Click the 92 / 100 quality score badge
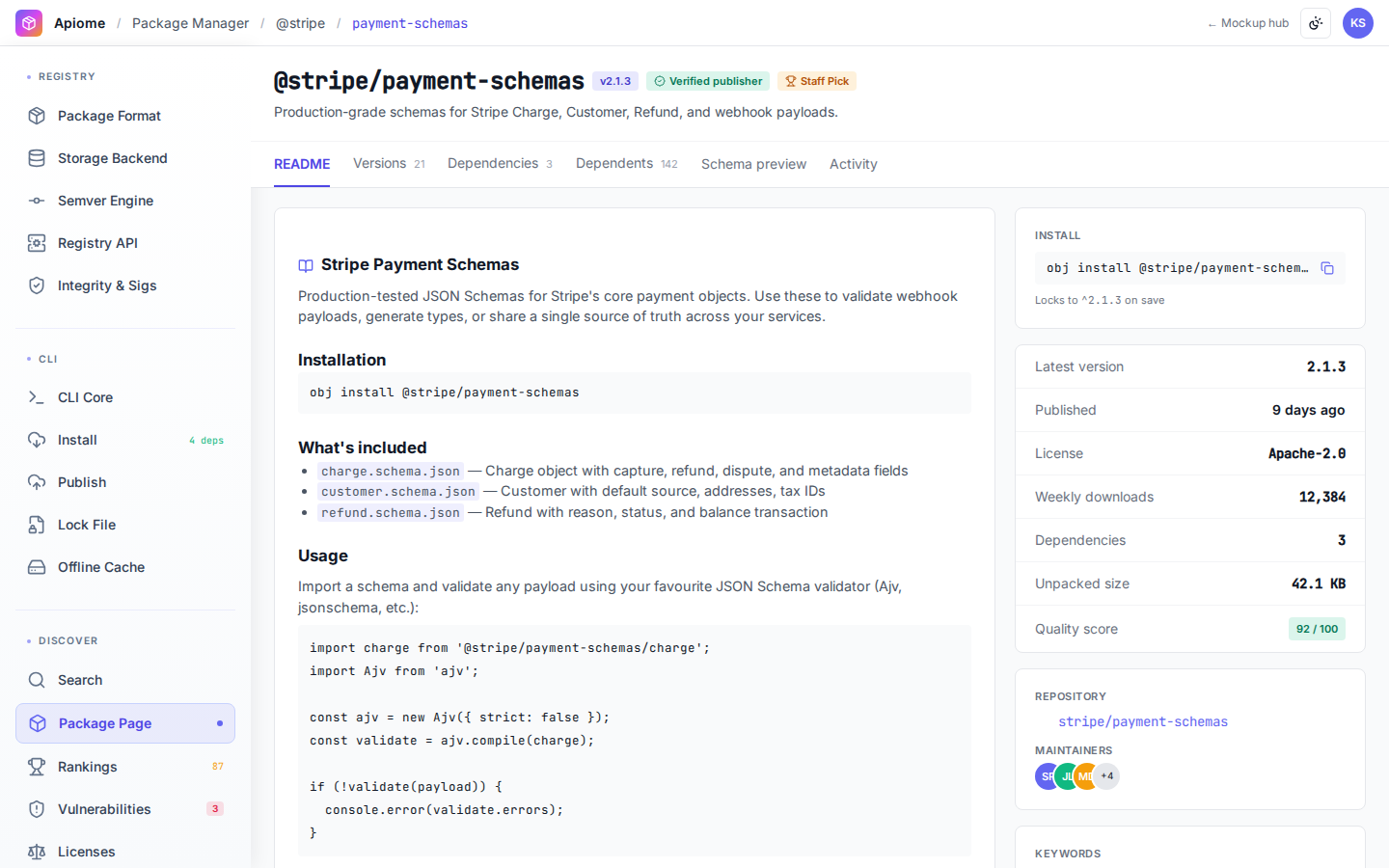 click(x=1317, y=629)
